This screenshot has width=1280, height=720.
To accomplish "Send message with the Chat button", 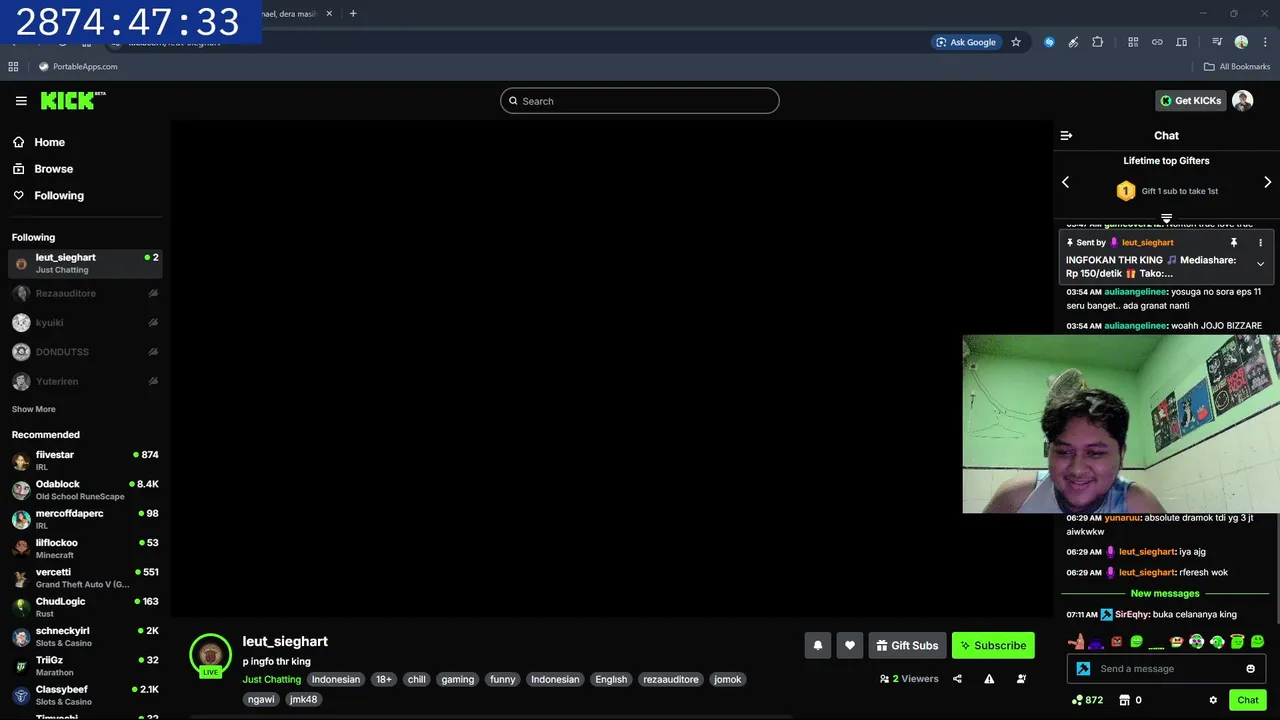I will 1247,700.
